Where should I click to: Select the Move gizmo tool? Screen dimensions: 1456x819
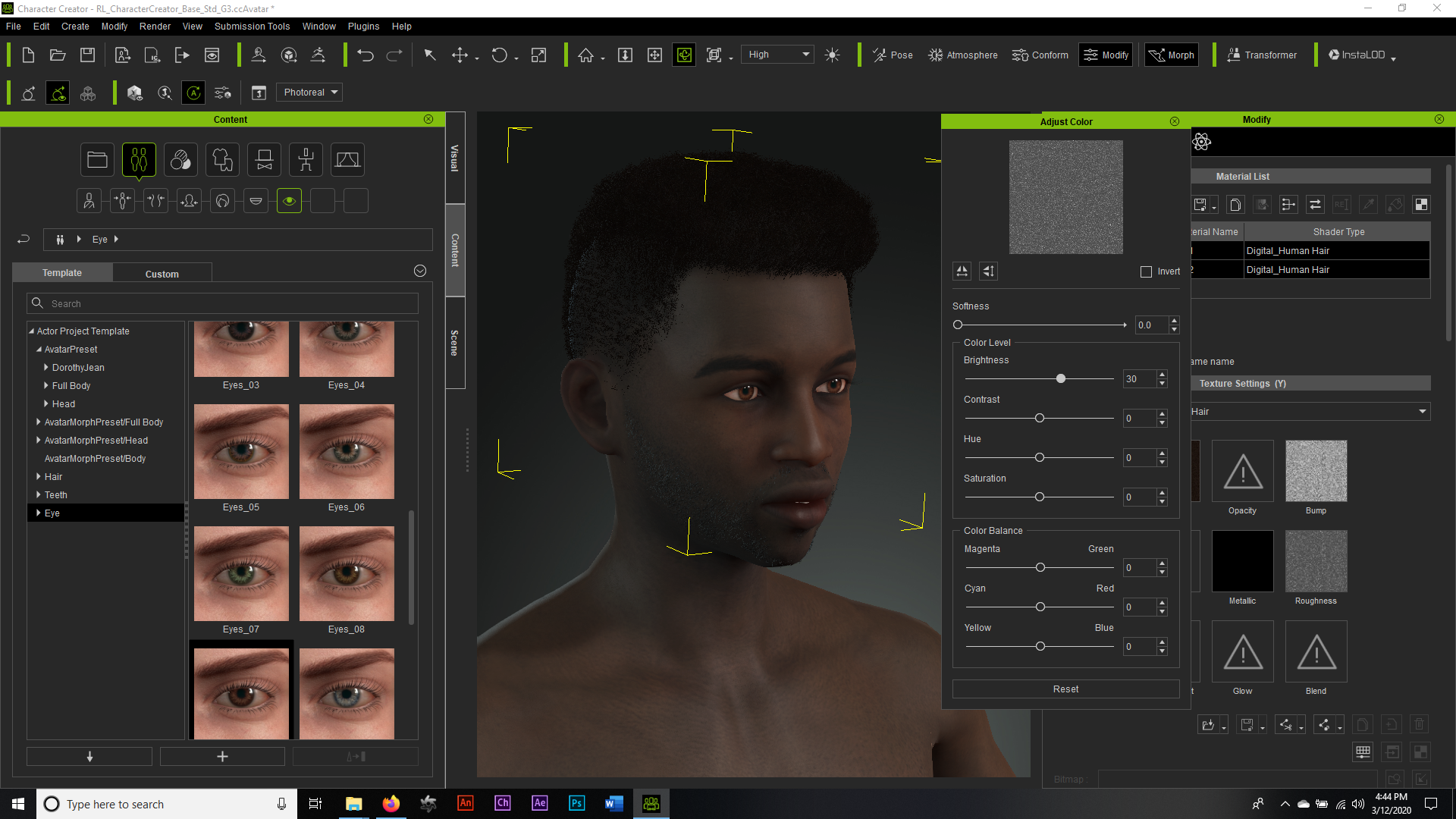coord(460,55)
